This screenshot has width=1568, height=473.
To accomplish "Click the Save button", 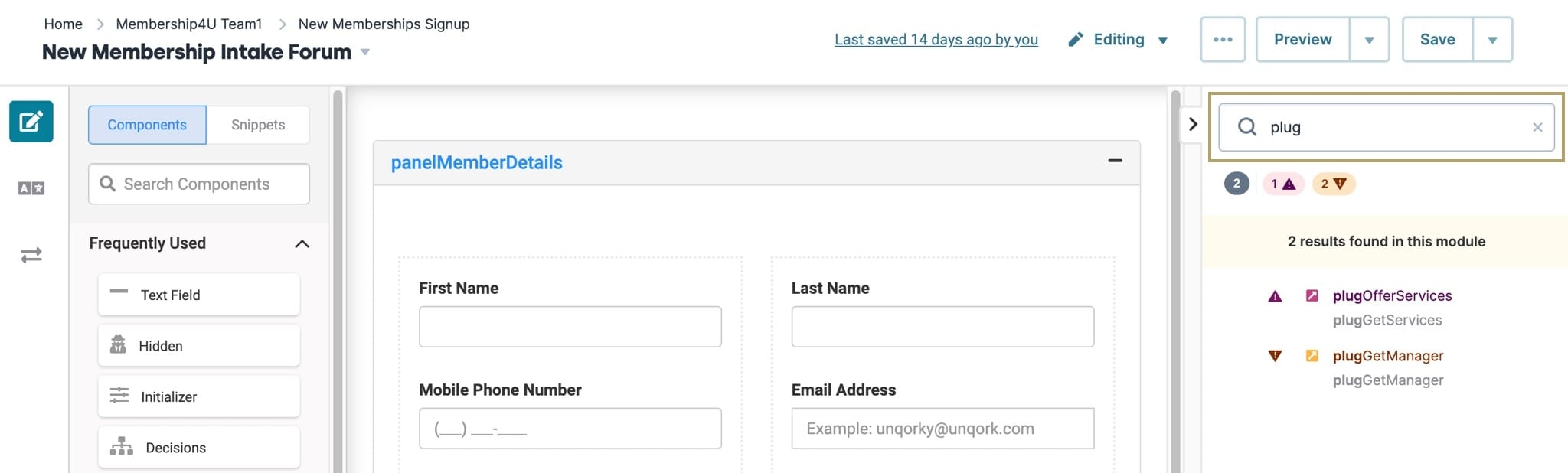I will pyautogui.click(x=1437, y=39).
